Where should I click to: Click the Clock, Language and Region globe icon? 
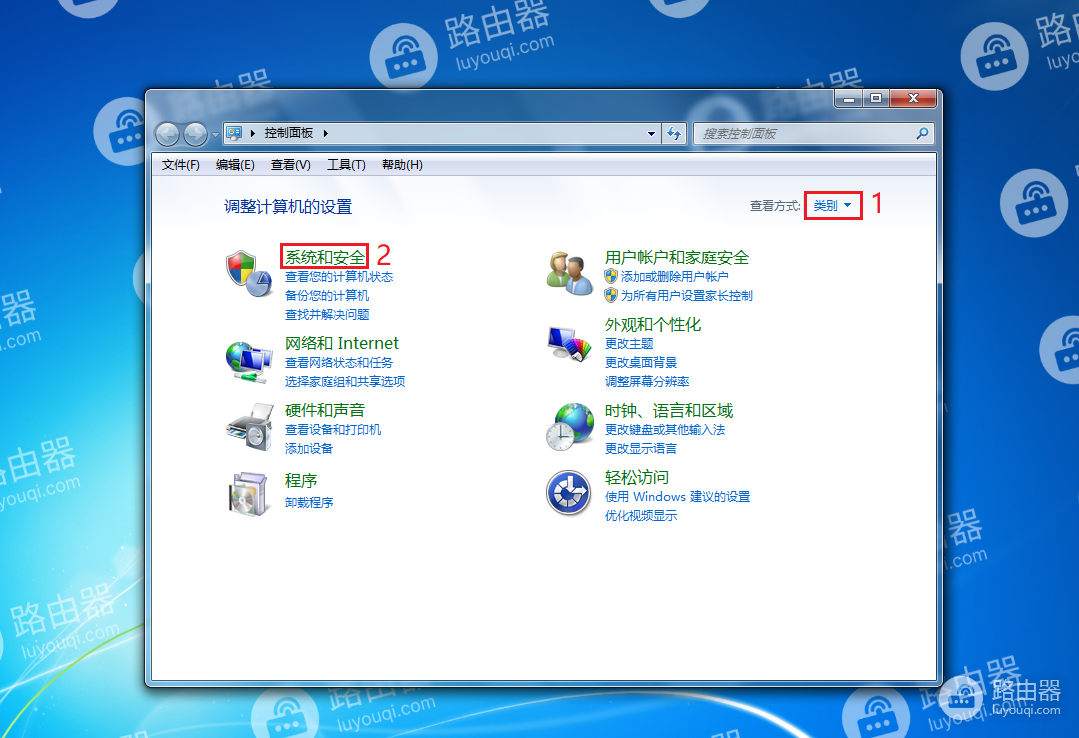(570, 427)
